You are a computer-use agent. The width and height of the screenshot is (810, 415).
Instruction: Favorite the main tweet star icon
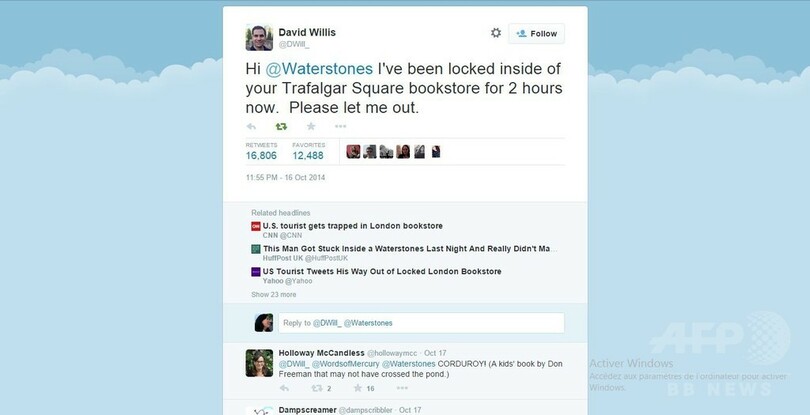tap(311, 126)
